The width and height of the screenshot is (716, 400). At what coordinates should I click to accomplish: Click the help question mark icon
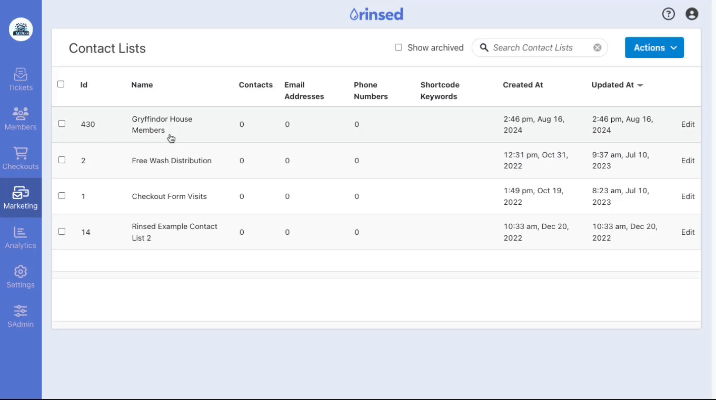tap(668, 14)
